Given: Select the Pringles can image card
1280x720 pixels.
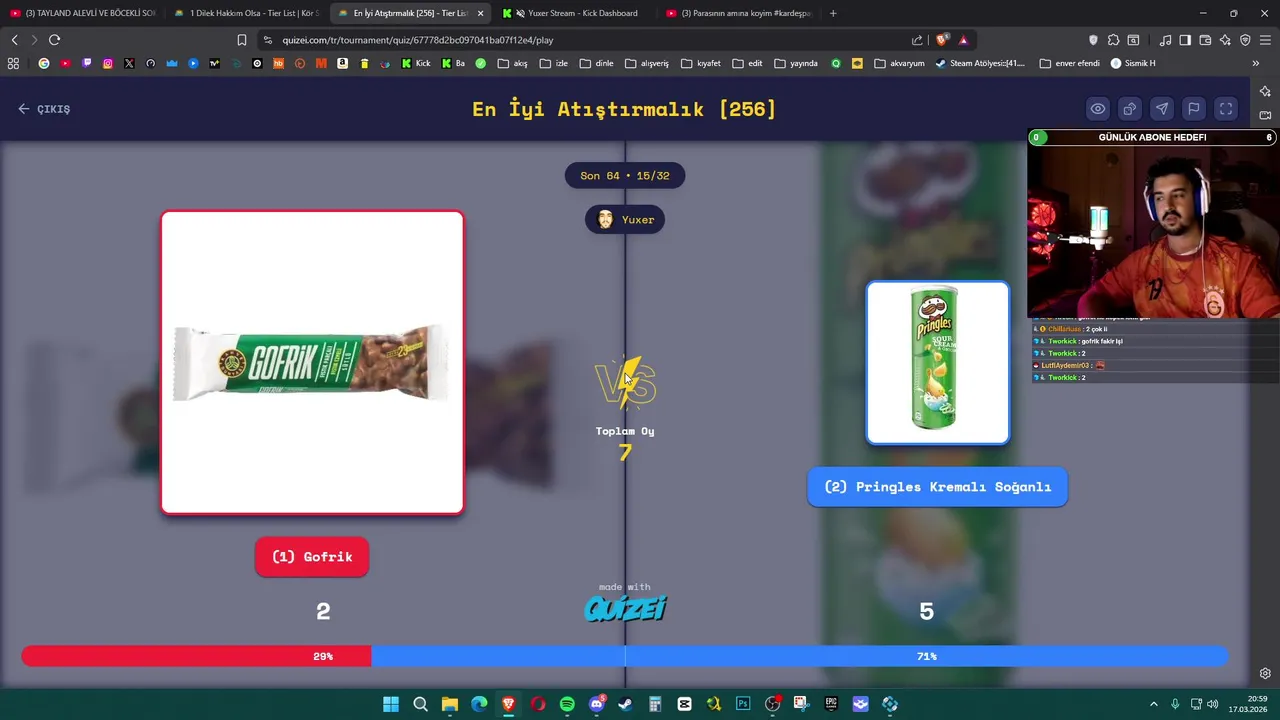Looking at the screenshot, I should [938, 362].
